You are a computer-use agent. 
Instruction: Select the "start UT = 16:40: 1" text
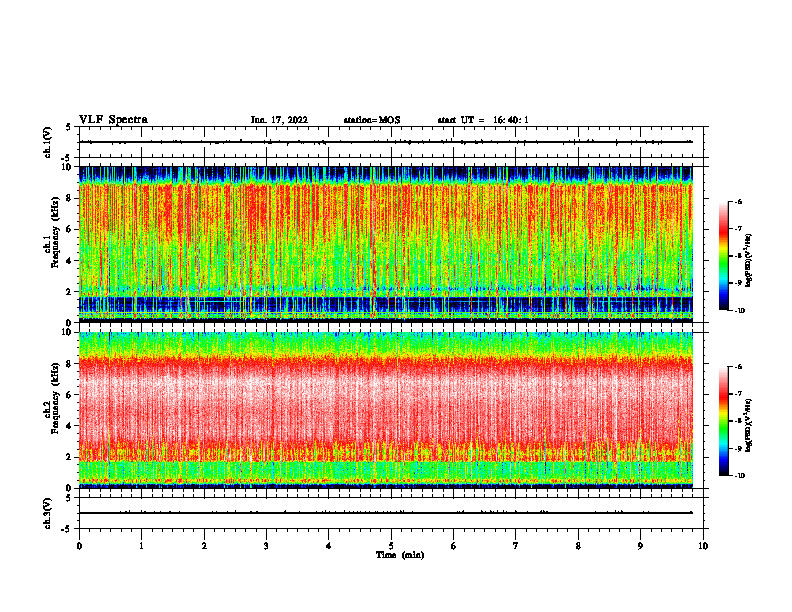coord(483,120)
